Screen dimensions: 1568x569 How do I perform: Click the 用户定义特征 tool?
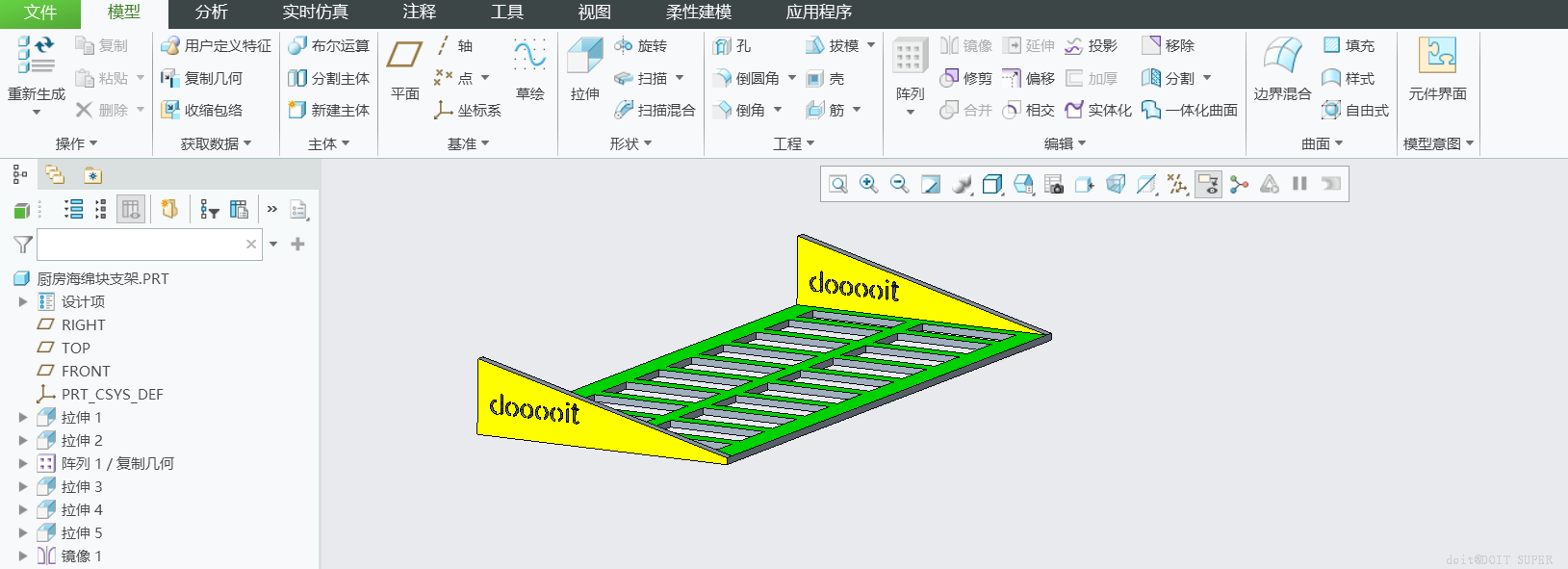[x=216, y=45]
